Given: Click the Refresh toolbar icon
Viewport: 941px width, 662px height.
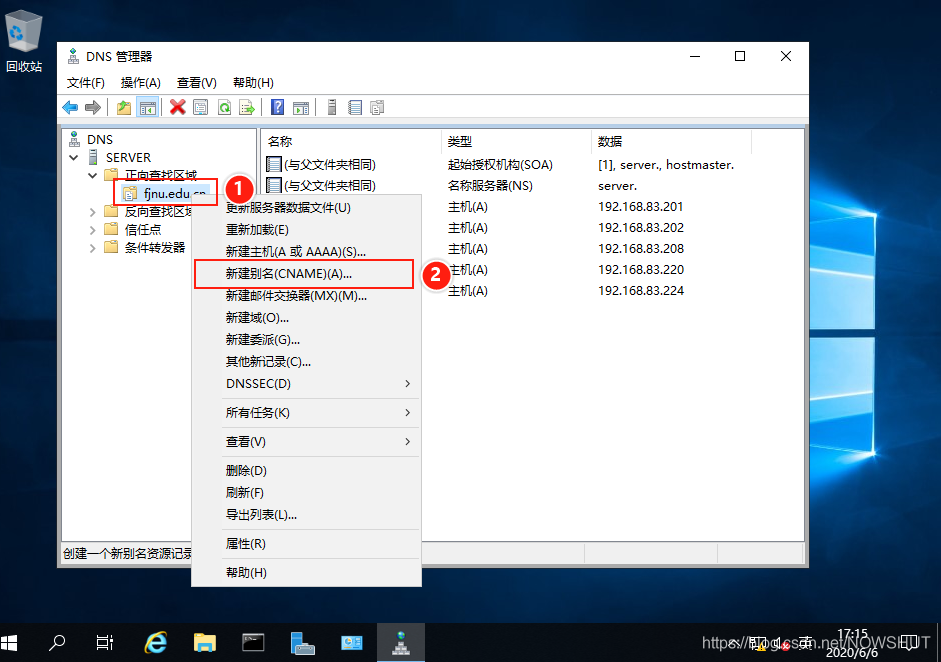Looking at the screenshot, I should click(224, 107).
